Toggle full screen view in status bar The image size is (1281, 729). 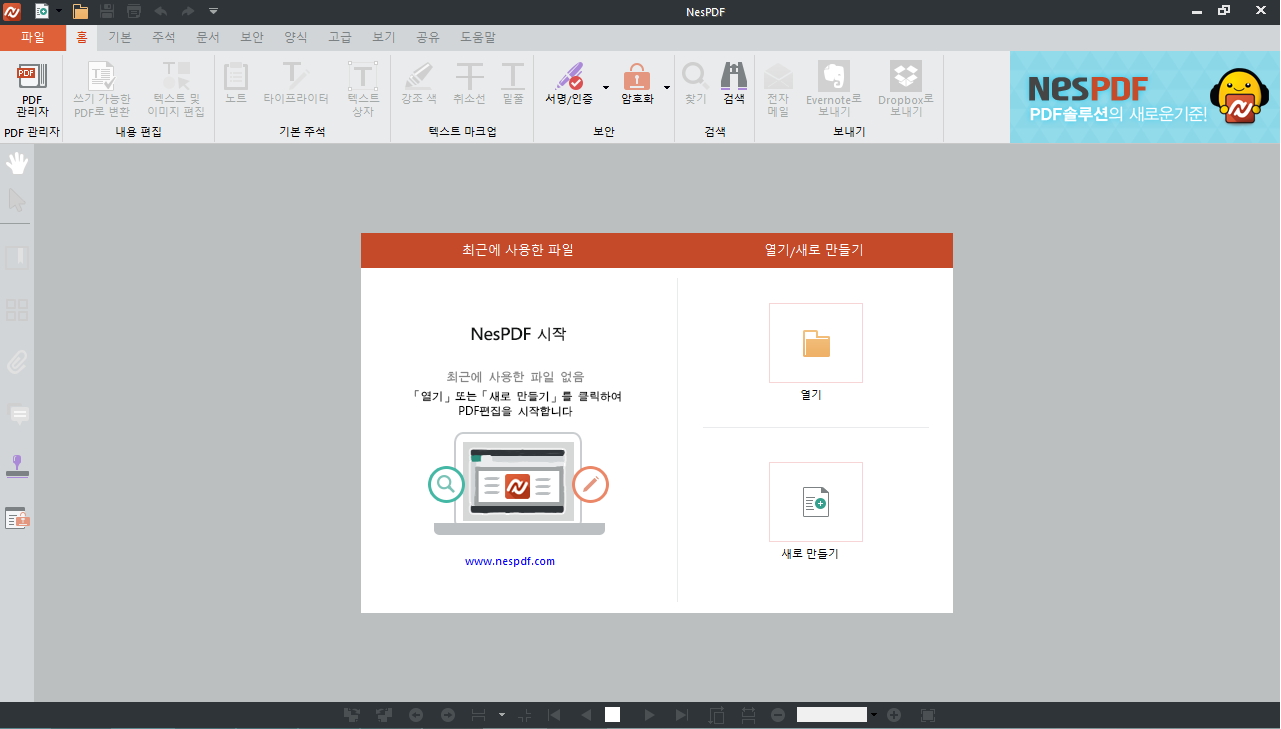[x=927, y=715]
